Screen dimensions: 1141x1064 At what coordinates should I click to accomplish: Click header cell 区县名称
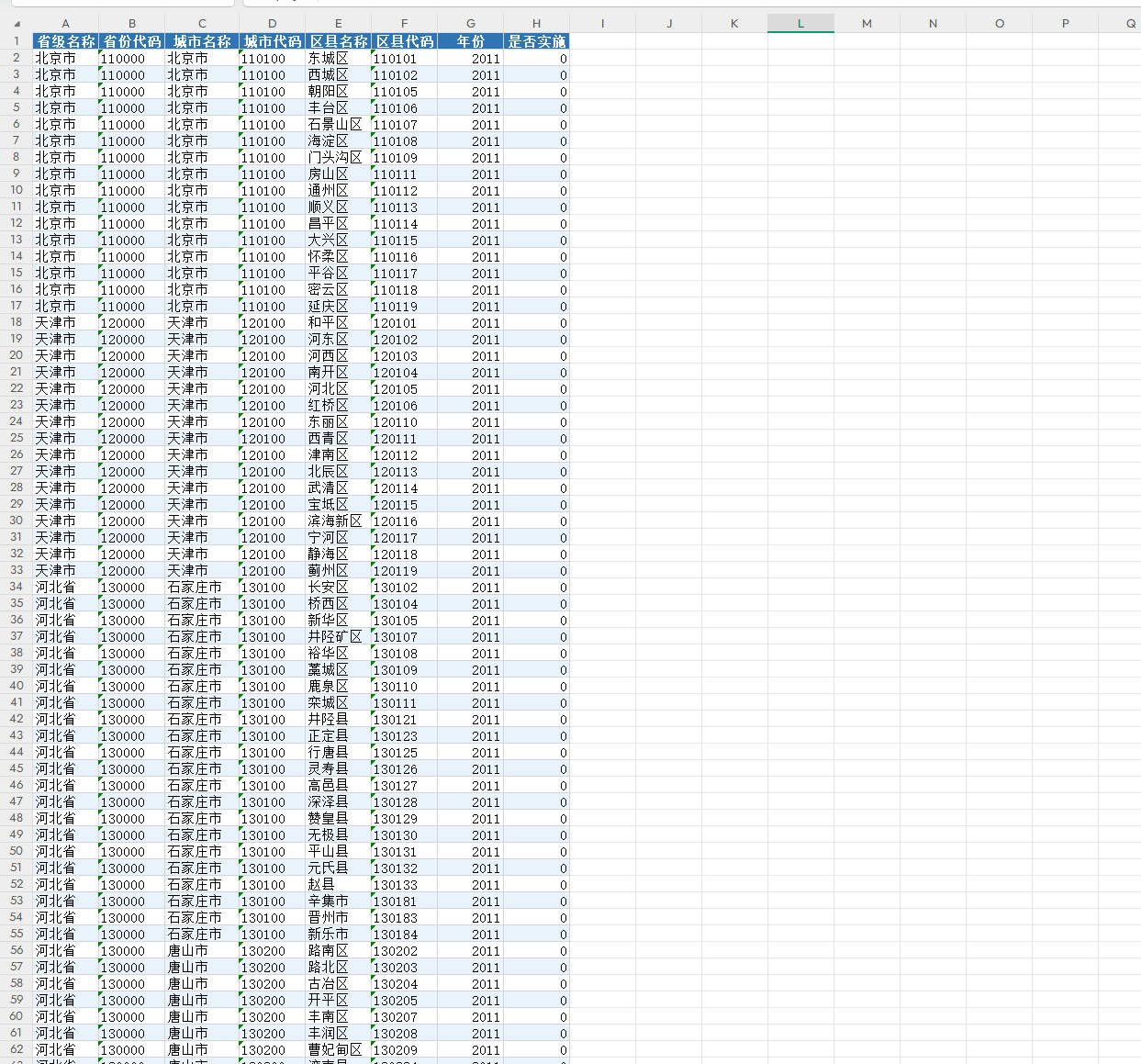pyautogui.click(x=339, y=41)
